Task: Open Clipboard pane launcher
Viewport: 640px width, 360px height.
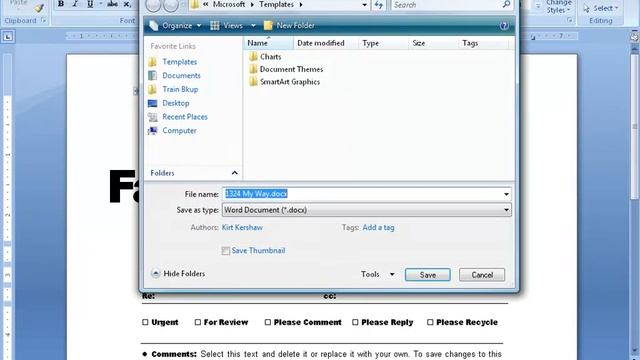Action: [43, 20]
